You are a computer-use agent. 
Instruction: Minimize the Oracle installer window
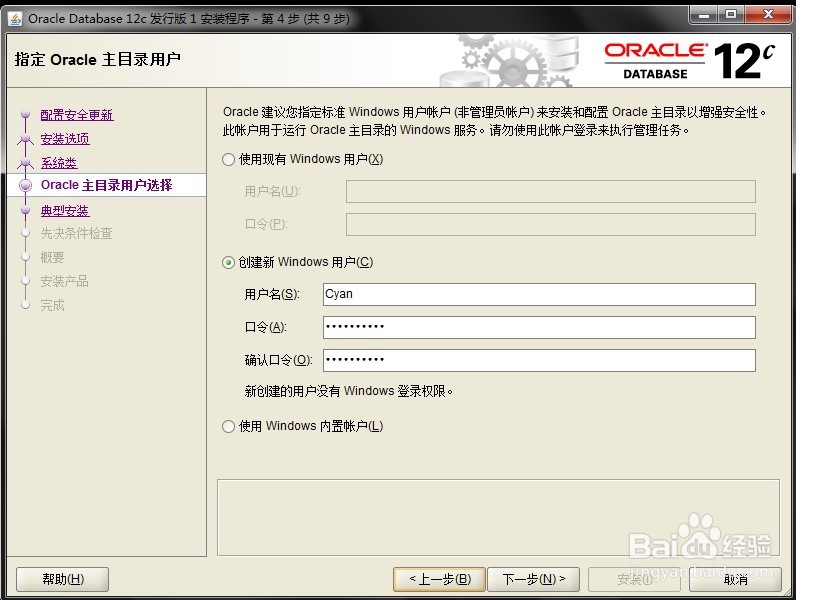(704, 14)
